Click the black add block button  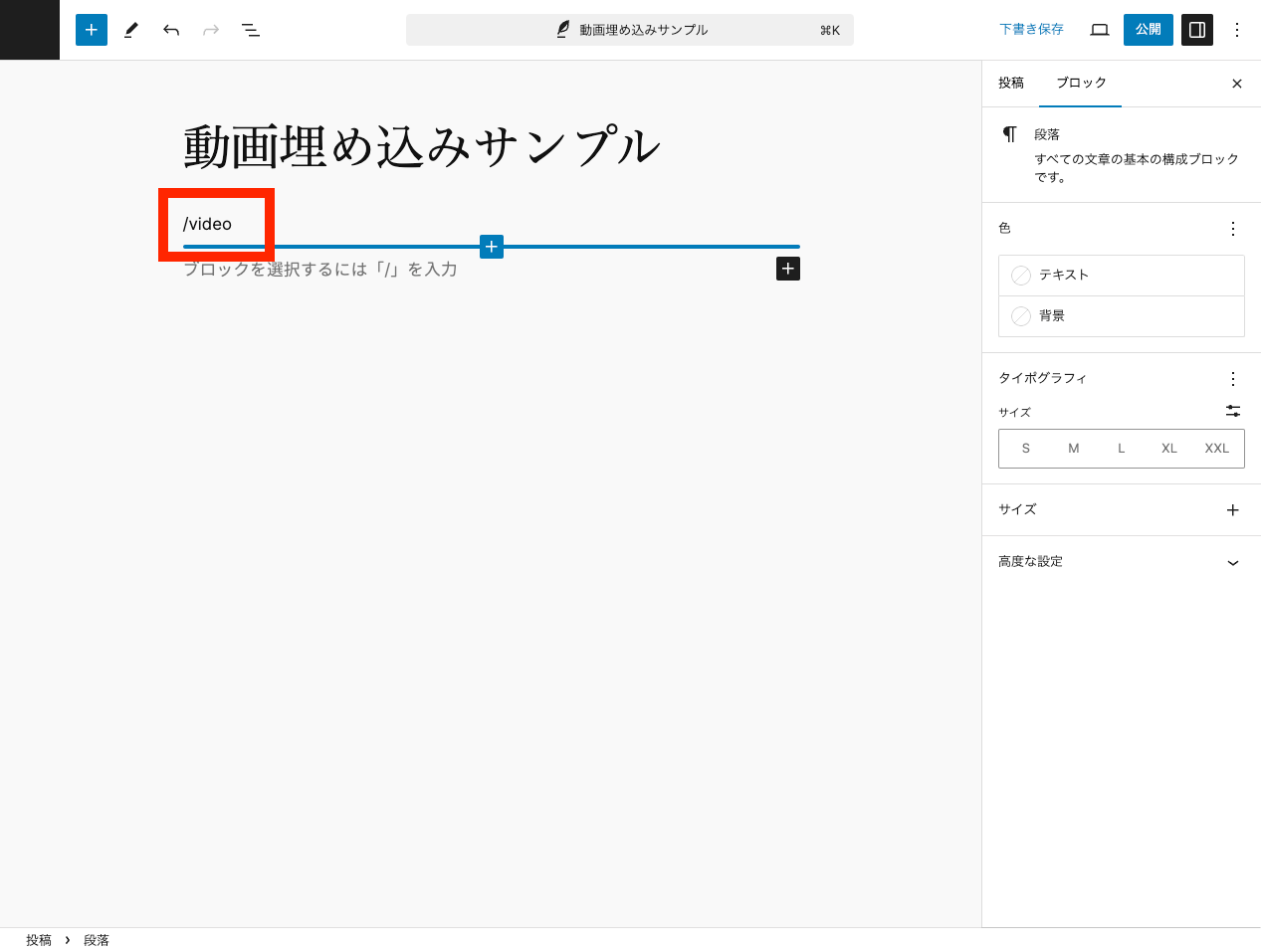[788, 269]
